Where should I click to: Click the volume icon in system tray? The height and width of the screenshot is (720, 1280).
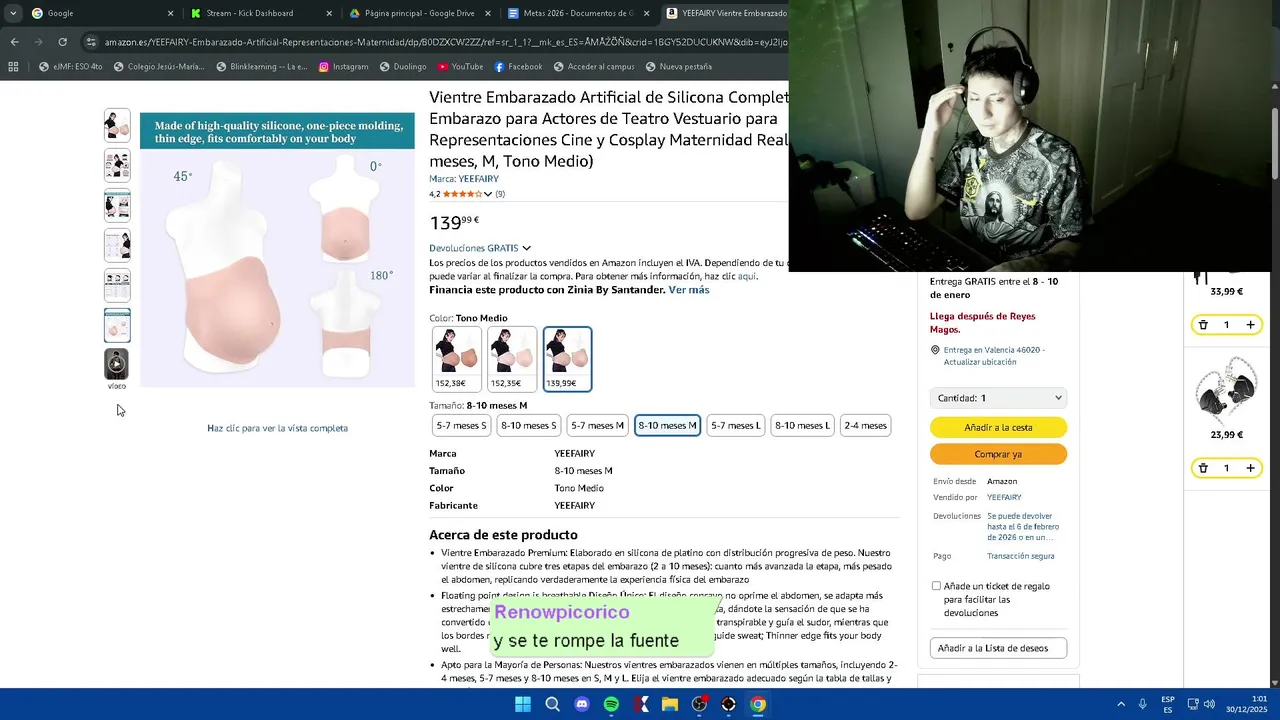(x=1209, y=704)
